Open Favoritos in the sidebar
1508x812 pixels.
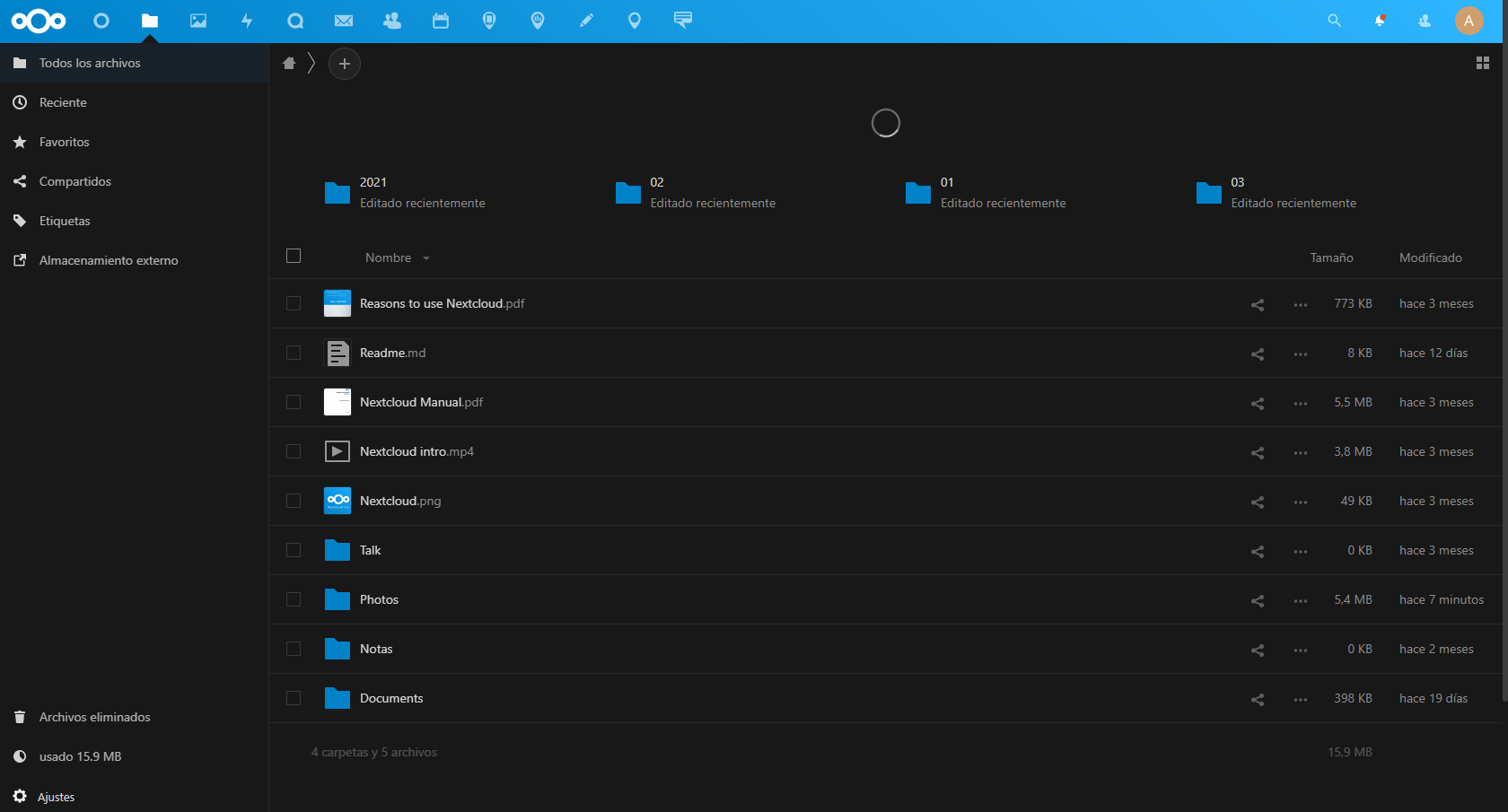click(x=135, y=142)
